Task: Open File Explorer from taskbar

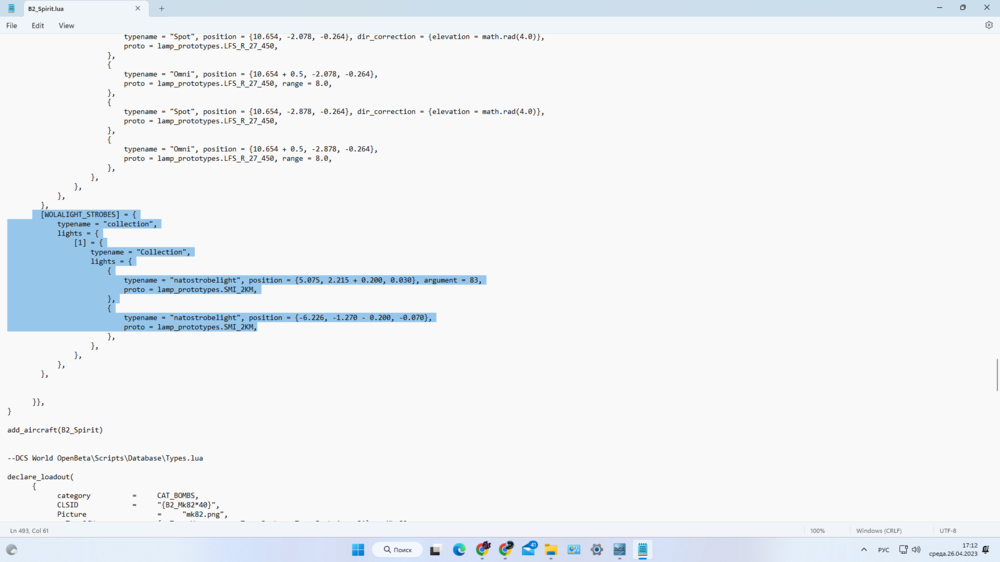Action: 551,550
